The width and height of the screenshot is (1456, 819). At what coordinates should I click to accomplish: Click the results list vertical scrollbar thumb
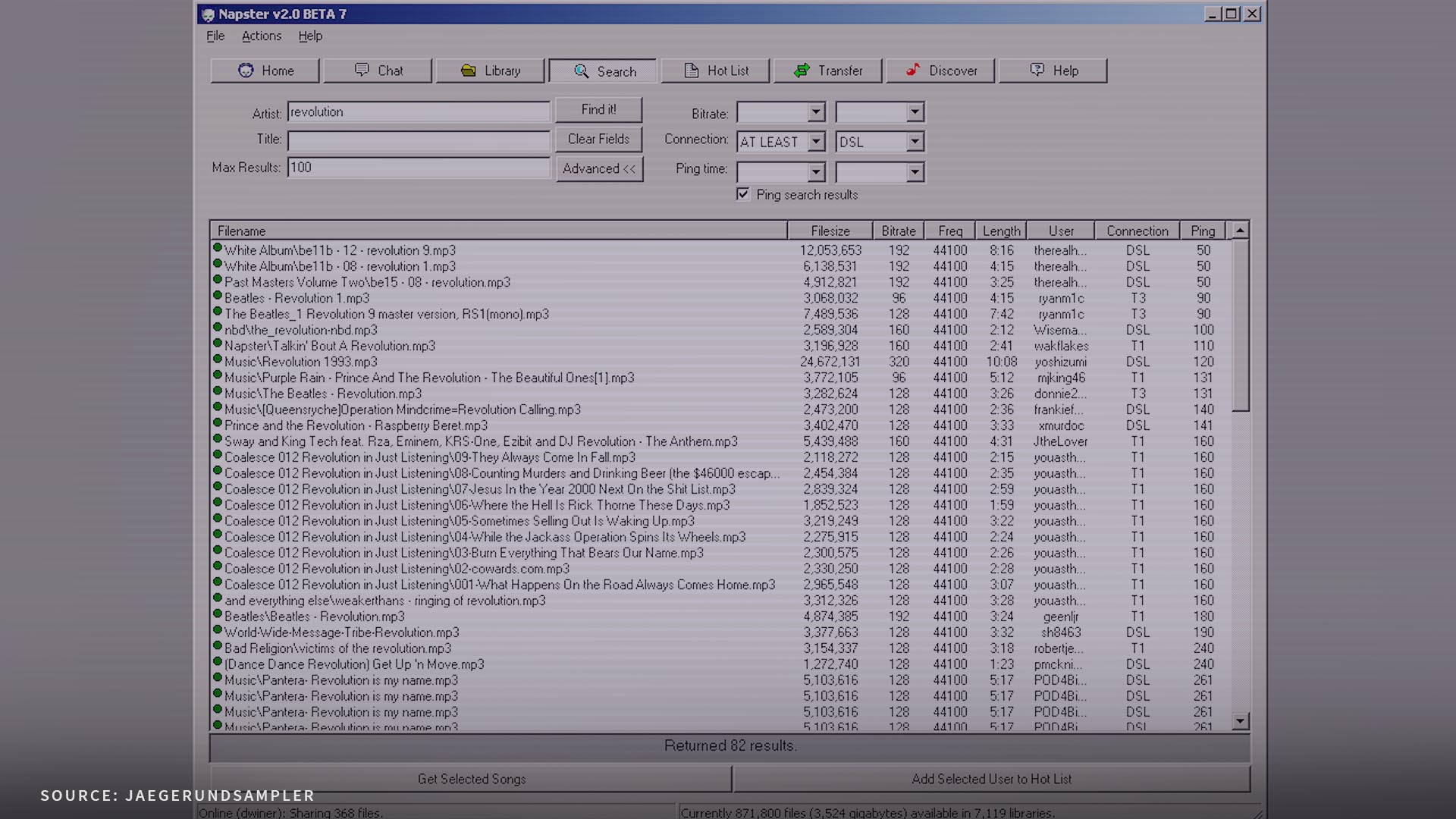1240,325
